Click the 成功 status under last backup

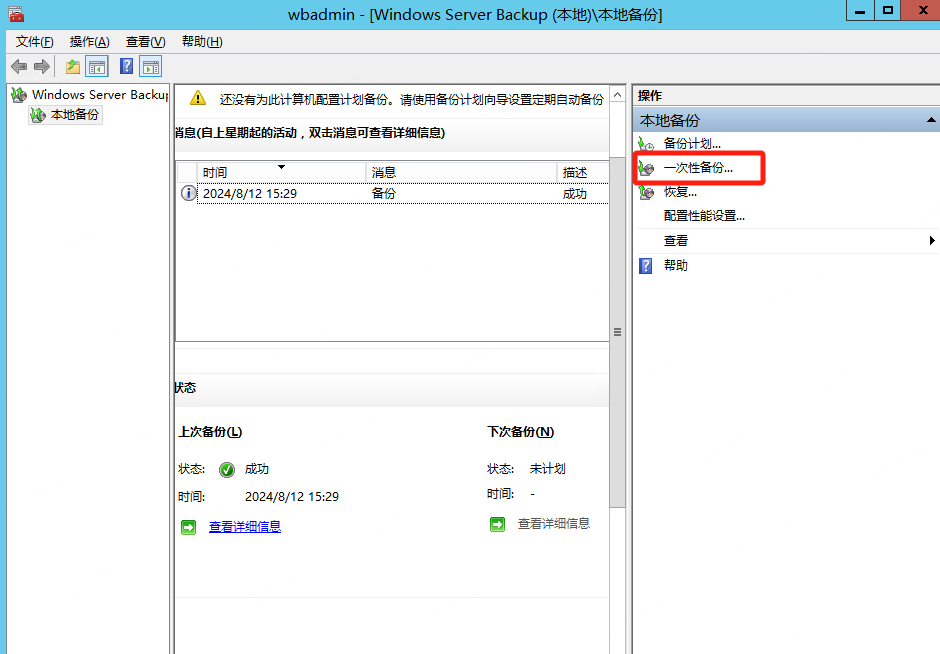(257, 469)
